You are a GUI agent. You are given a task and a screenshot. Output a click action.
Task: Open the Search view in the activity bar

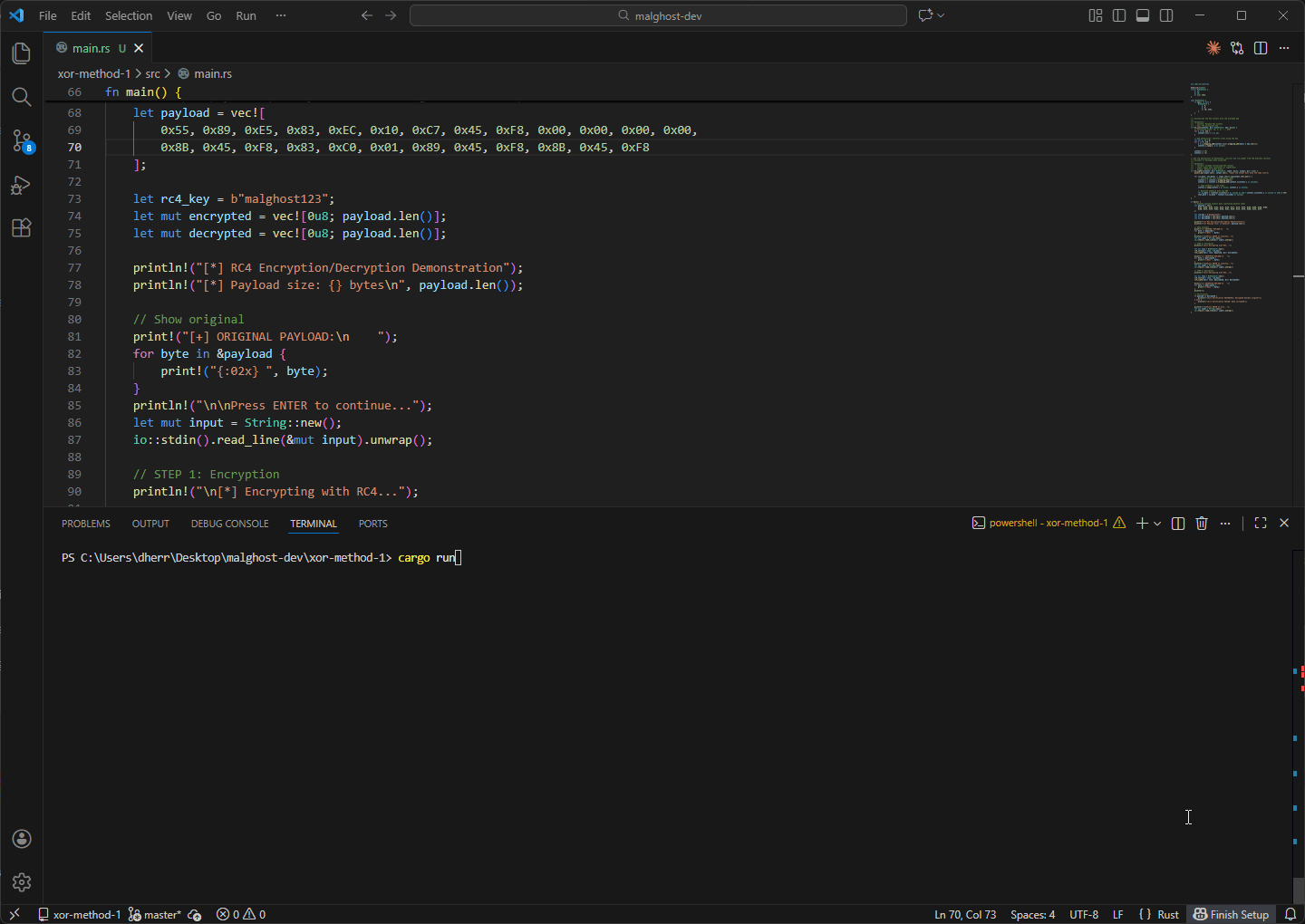pos(22,97)
